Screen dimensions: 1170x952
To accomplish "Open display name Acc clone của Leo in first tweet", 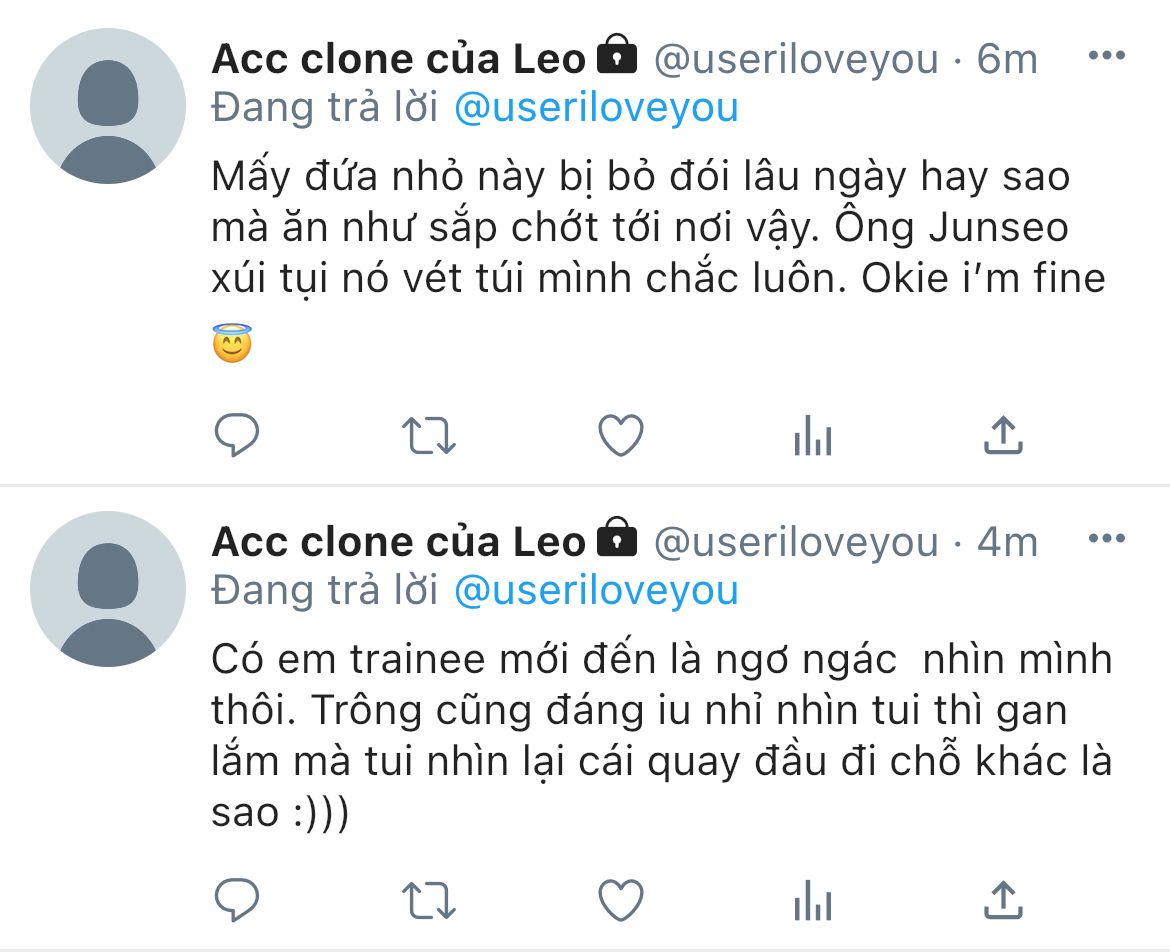I will point(398,60).
